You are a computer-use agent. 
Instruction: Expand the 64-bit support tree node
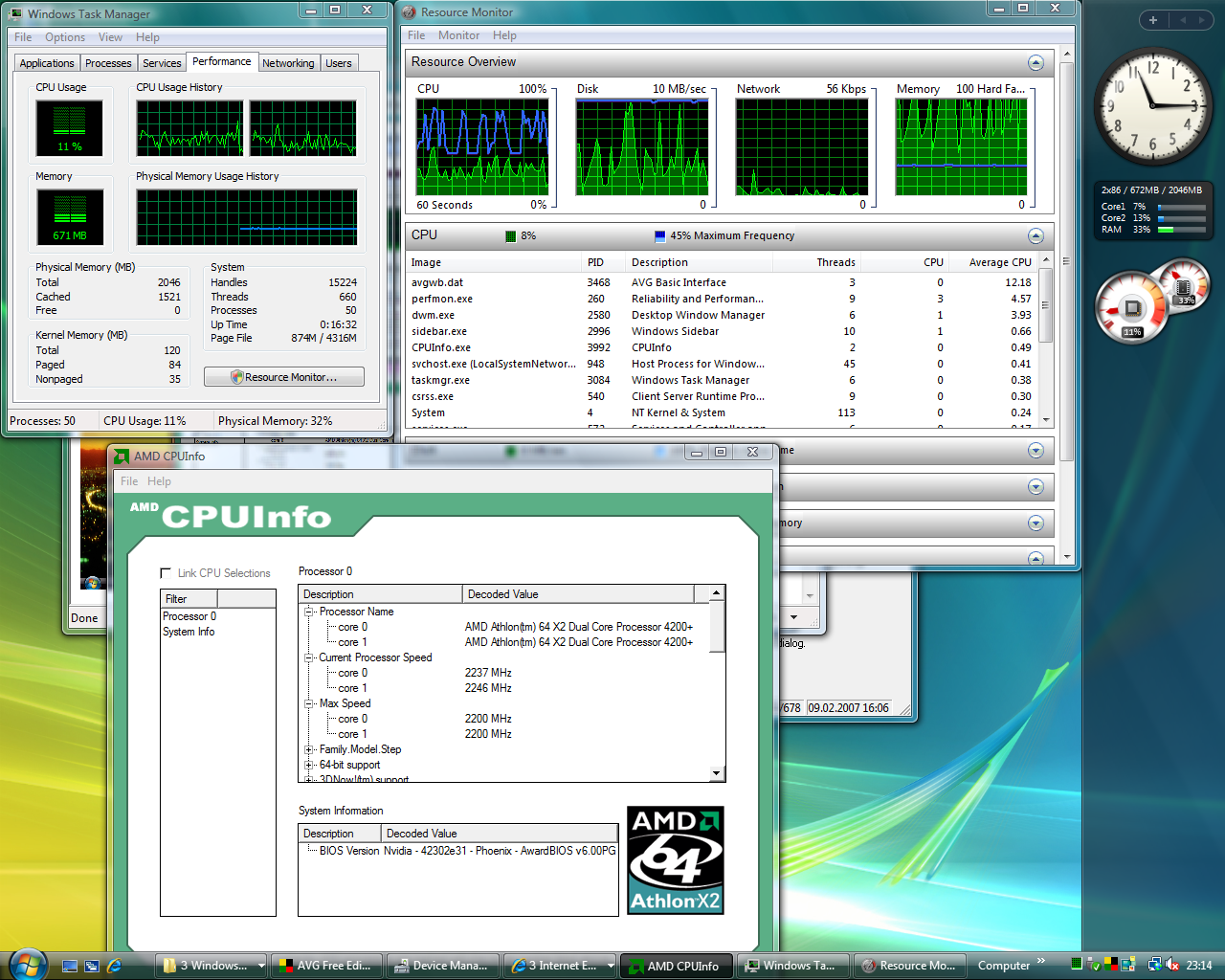click(x=309, y=765)
